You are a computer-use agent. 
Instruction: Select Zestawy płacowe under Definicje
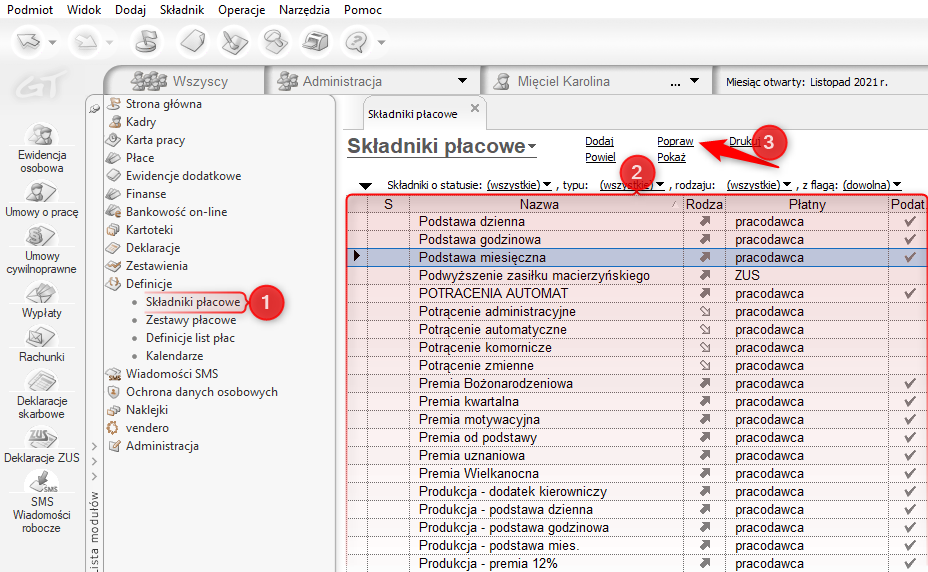point(191,320)
